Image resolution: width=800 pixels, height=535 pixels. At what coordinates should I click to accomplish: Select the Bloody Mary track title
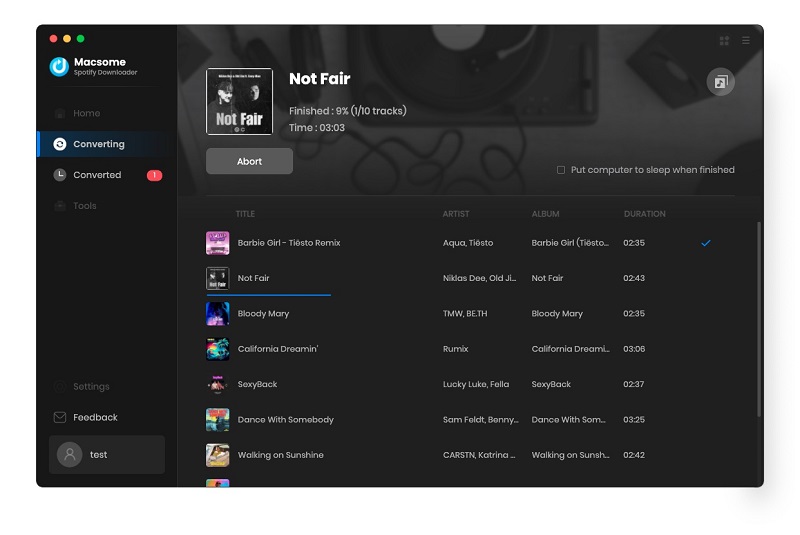[263, 314]
